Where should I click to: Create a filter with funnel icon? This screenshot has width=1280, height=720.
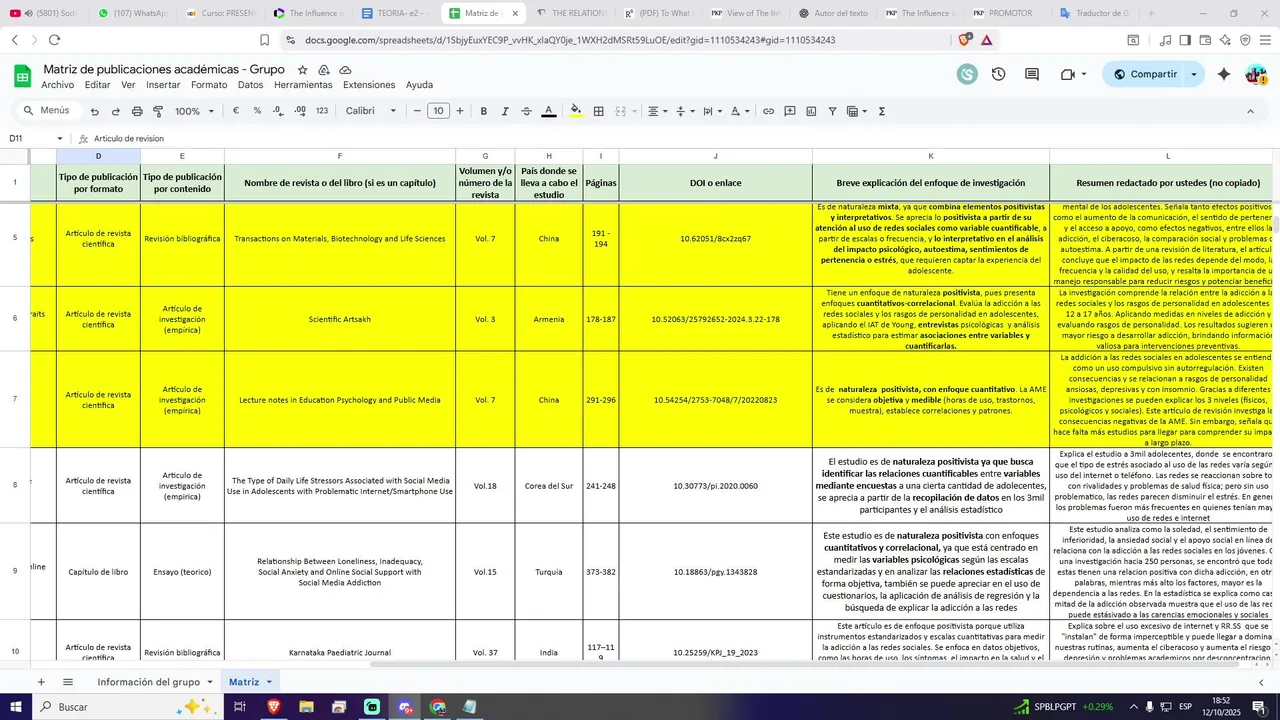pos(832,111)
